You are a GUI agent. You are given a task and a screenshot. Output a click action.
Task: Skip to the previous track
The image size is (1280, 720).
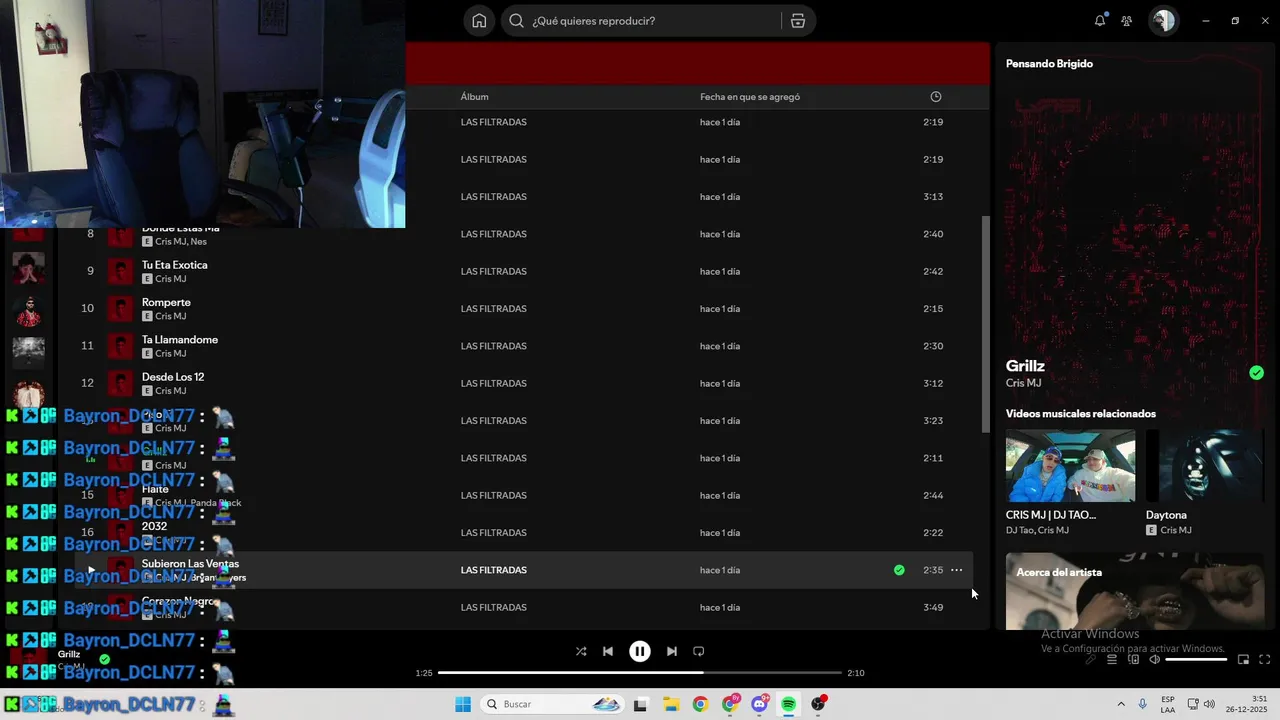click(608, 651)
